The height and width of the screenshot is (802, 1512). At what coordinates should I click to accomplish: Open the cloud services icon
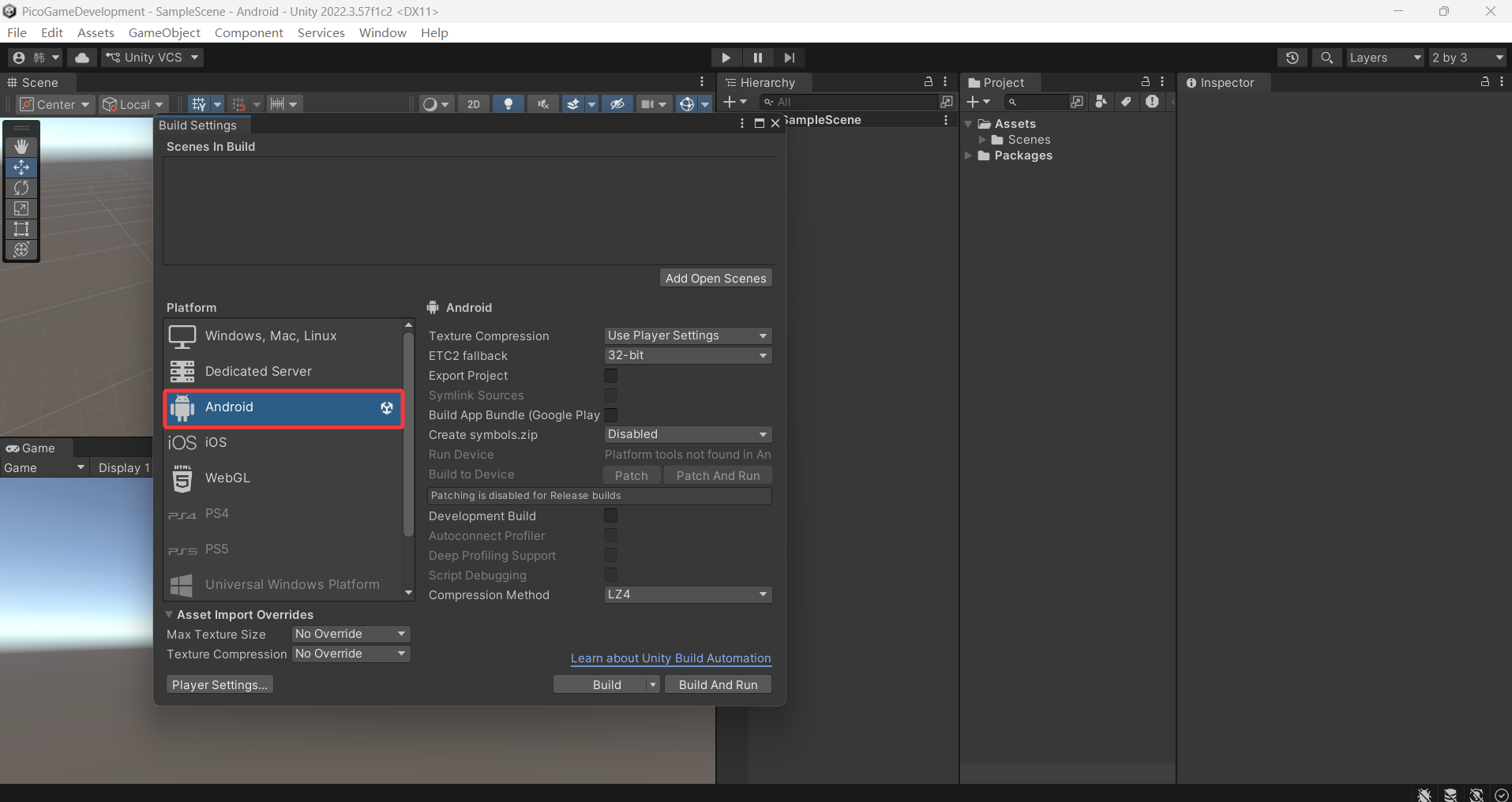click(x=82, y=58)
